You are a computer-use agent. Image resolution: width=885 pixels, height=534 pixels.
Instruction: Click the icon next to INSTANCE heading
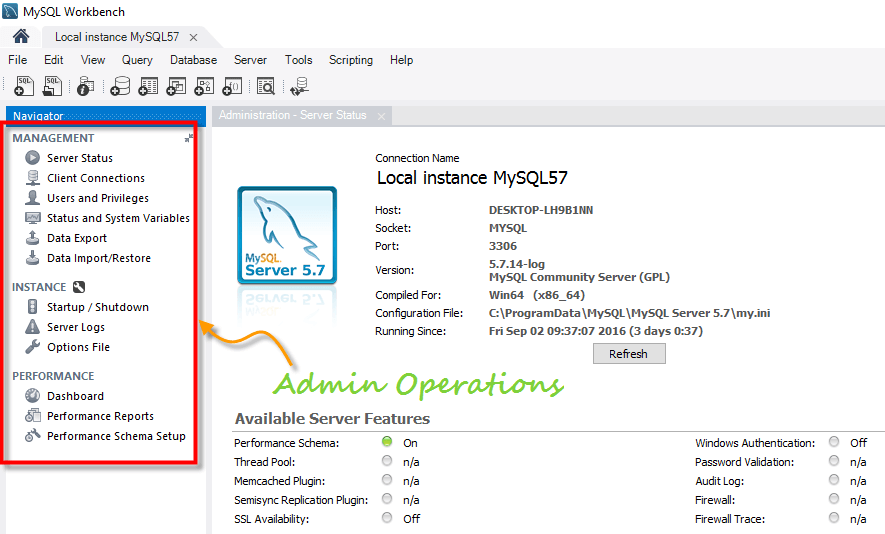(x=79, y=287)
